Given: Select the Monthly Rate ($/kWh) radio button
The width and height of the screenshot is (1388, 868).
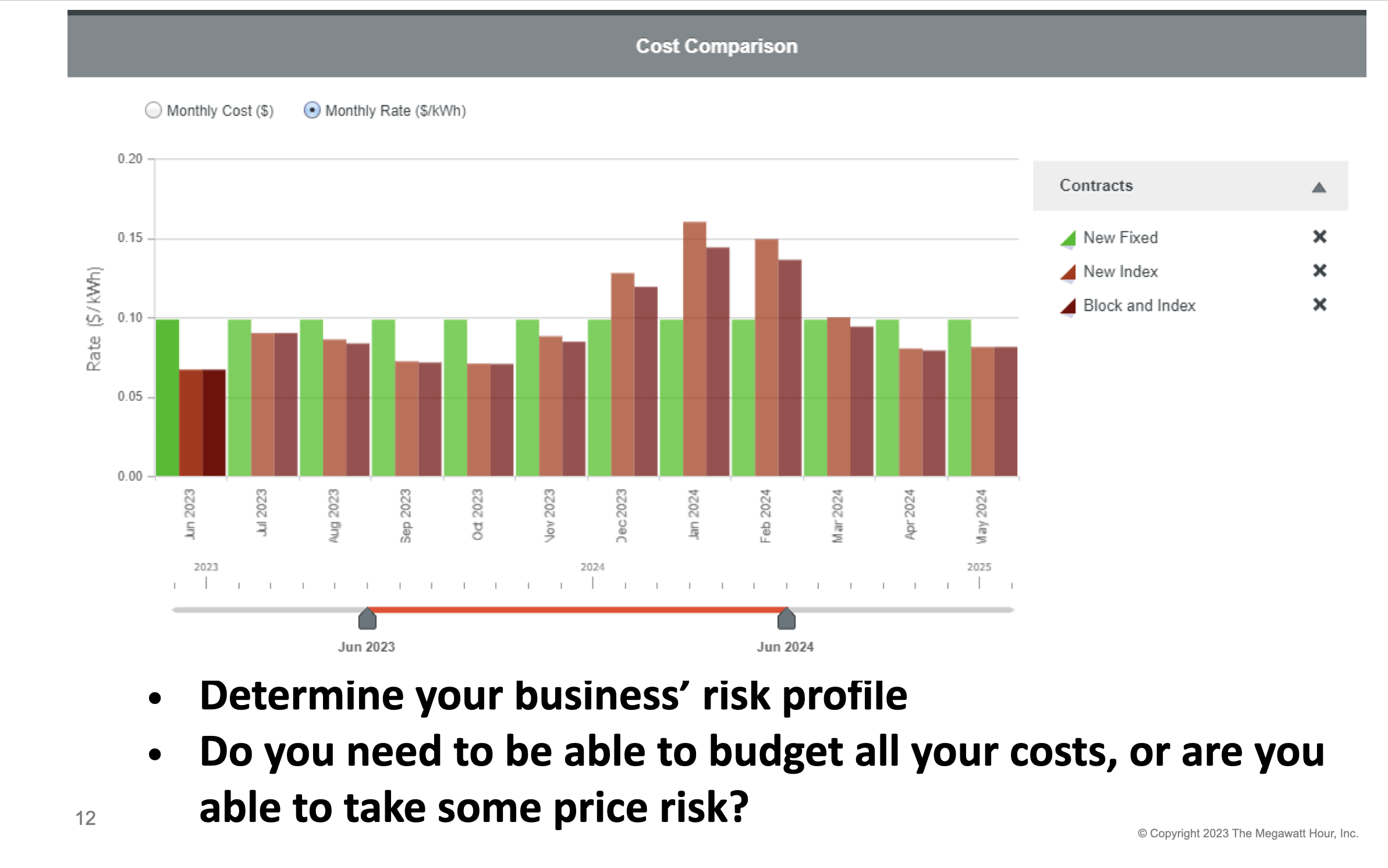Looking at the screenshot, I should (312, 111).
